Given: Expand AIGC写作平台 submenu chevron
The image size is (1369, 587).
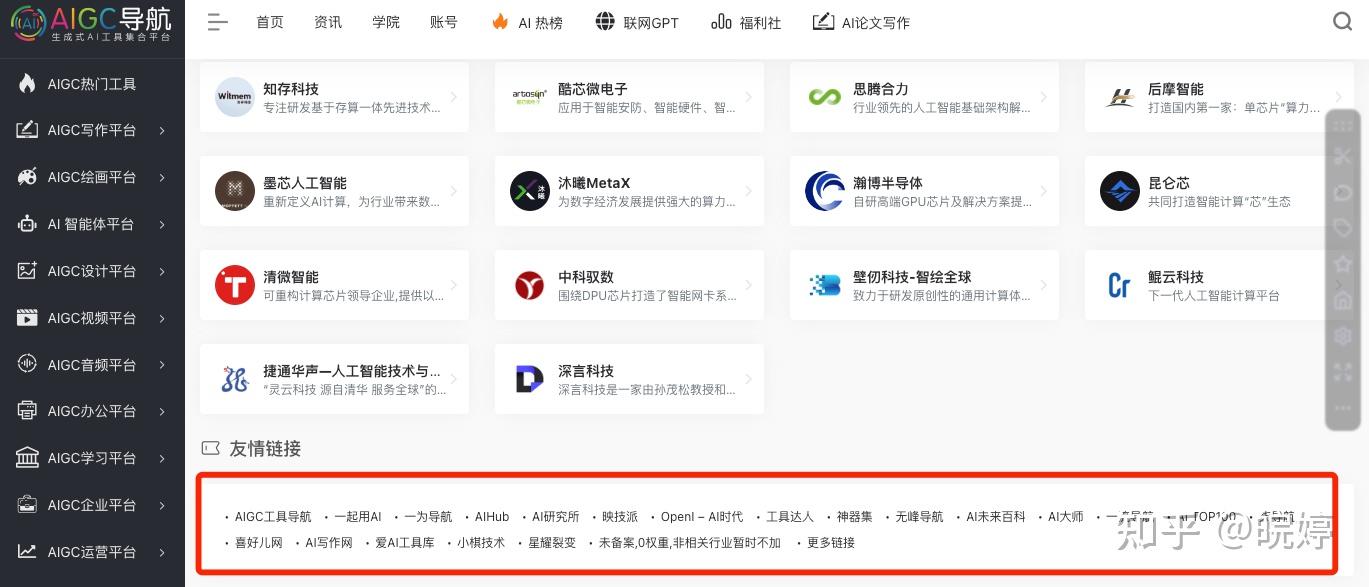Looking at the screenshot, I should pyautogui.click(x=162, y=130).
